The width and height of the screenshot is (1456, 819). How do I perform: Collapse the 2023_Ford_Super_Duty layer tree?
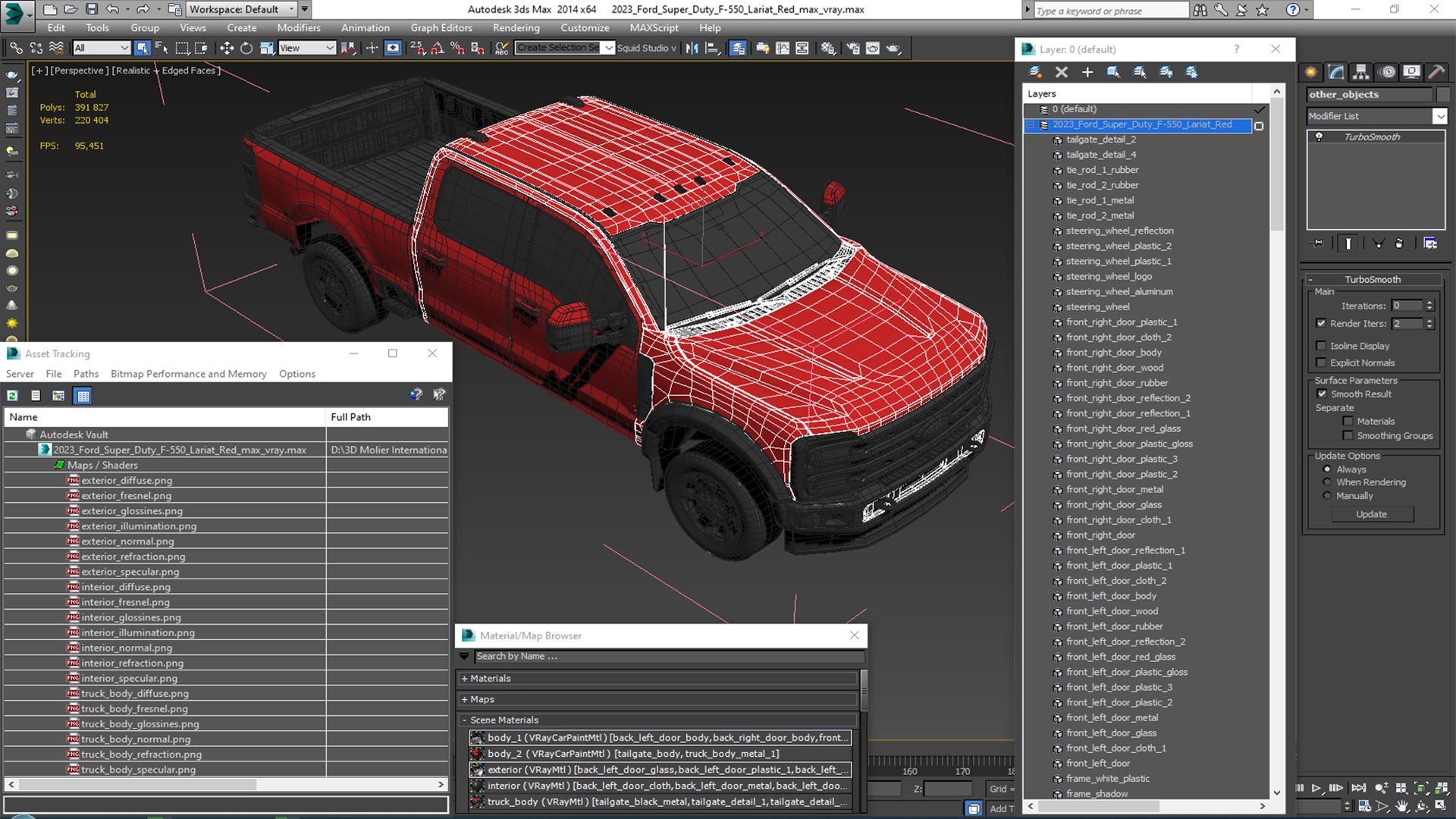click(1031, 125)
